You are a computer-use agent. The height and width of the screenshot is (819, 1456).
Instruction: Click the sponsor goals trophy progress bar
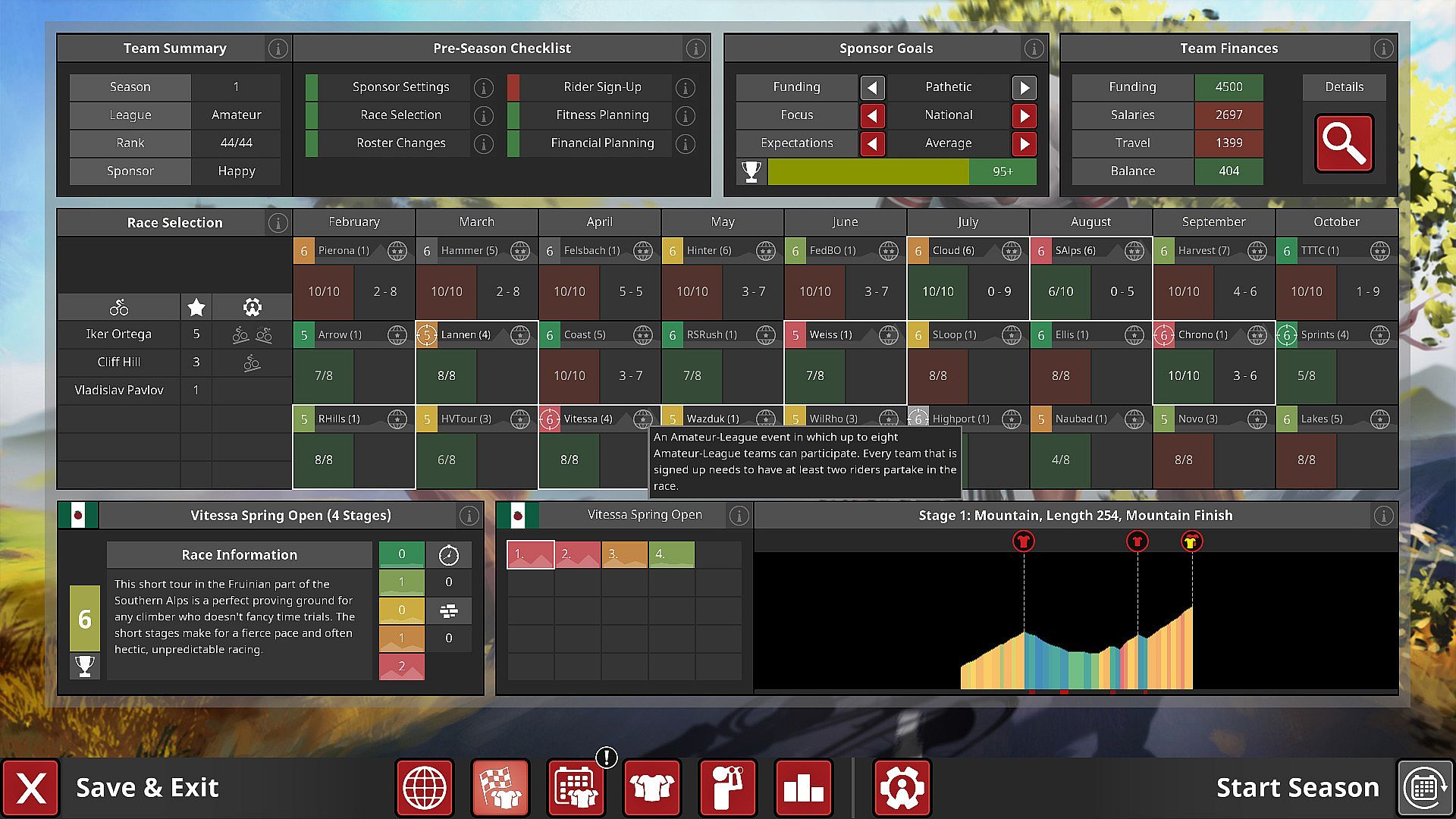(x=901, y=171)
